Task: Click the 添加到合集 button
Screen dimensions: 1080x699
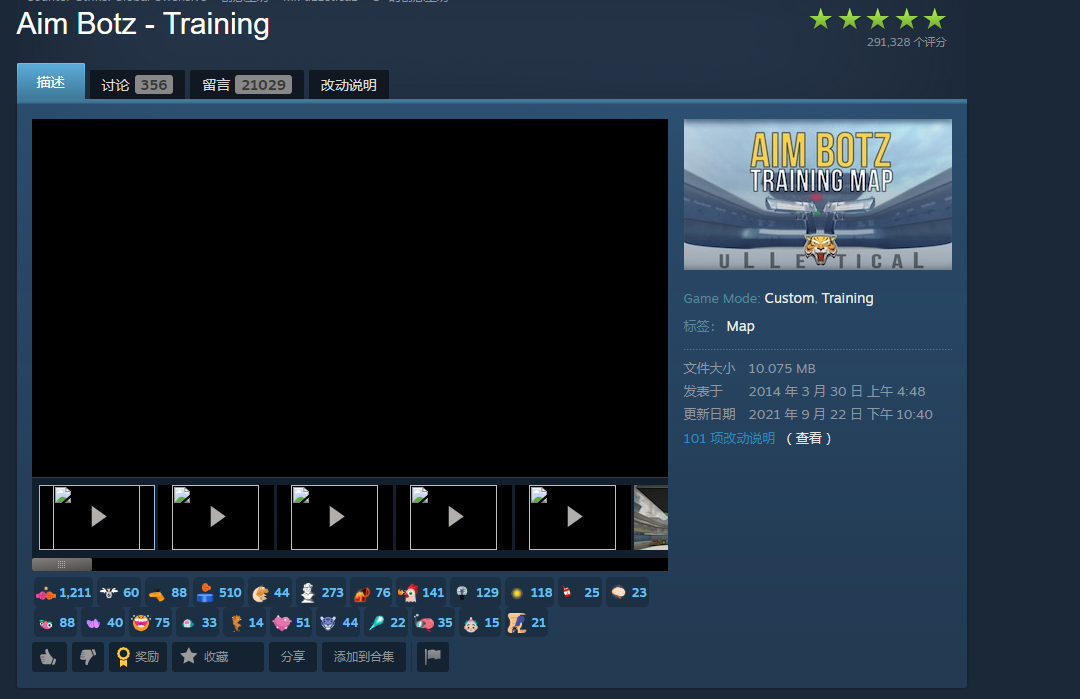Action: tap(364, 657)
